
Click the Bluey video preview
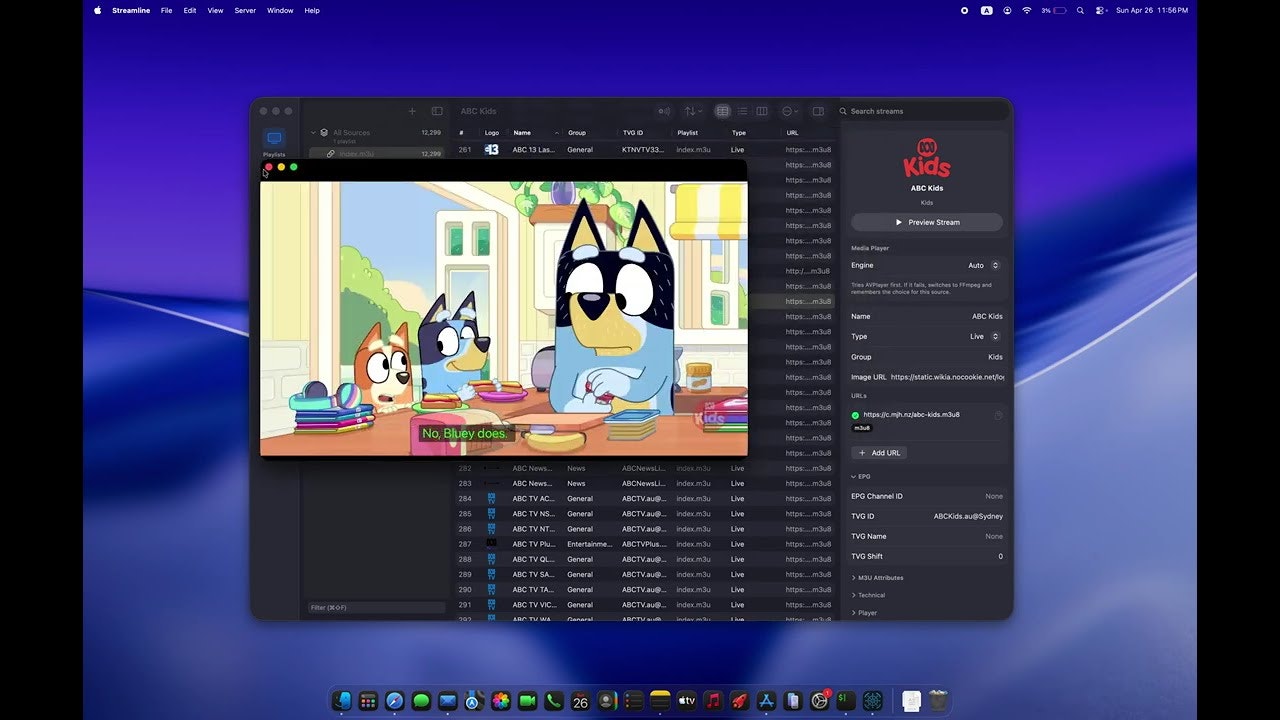tap(504, 318)
